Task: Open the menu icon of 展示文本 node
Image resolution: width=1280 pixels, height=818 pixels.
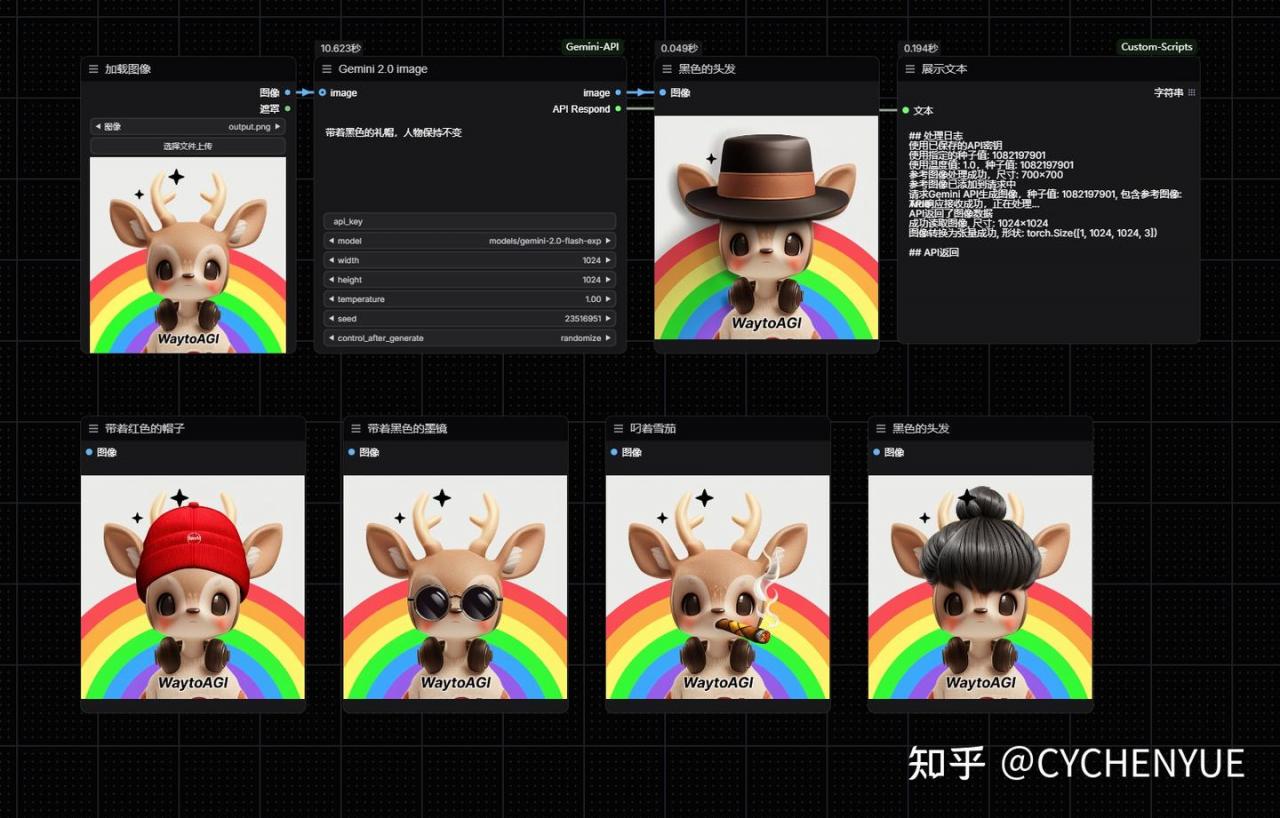Action: coord(910,69)
